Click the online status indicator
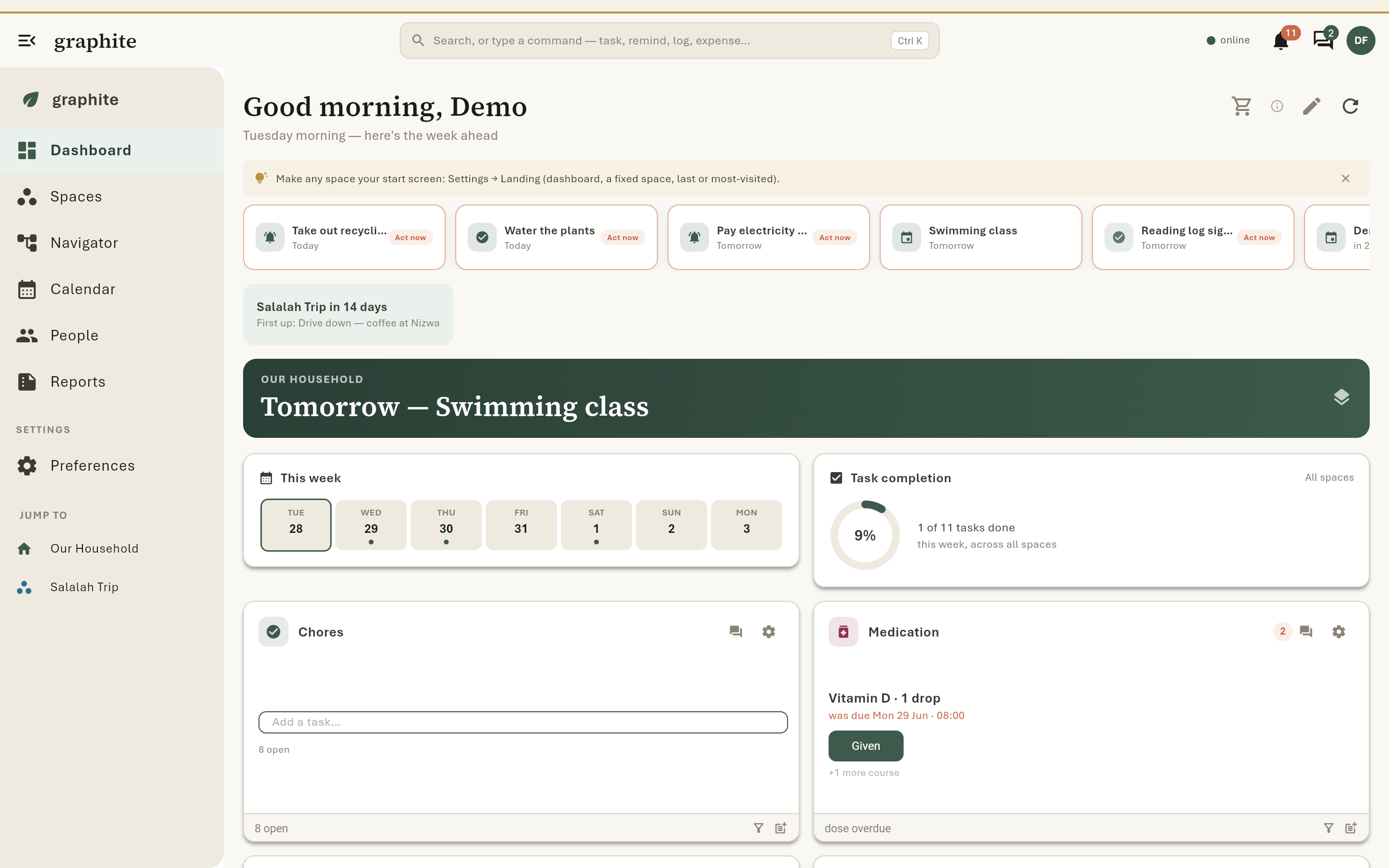Image resolution: width=1389 pixels, height=868 pixels. point(1228,40)
